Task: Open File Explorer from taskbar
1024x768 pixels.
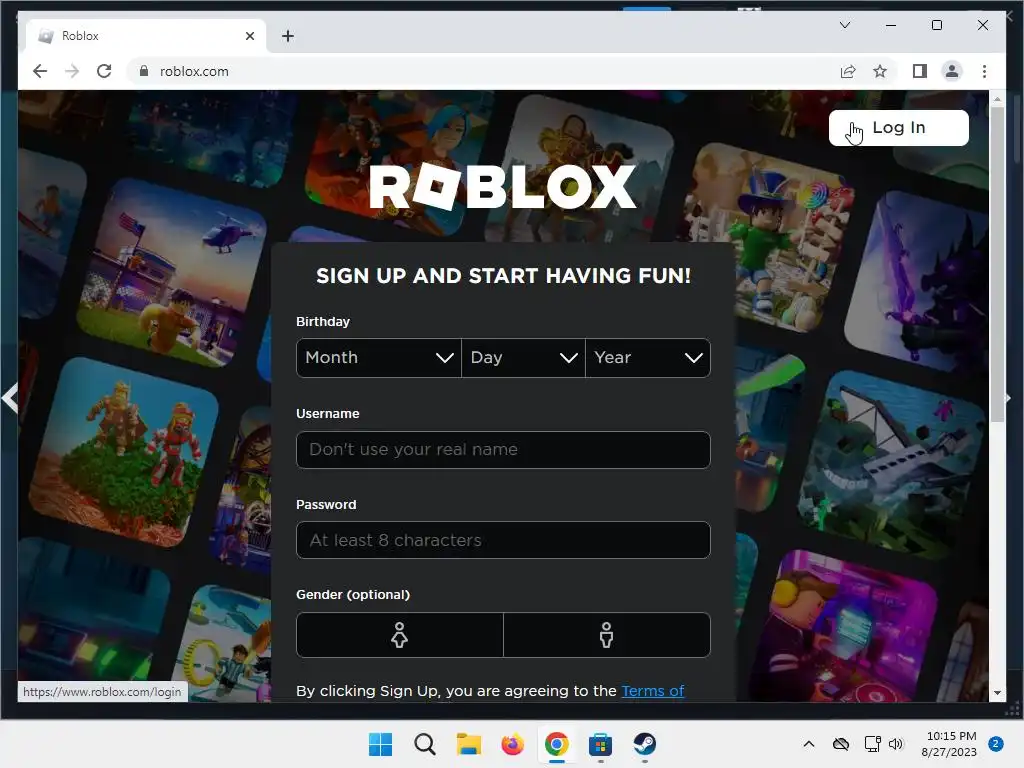Action: [x=468, y=744]
